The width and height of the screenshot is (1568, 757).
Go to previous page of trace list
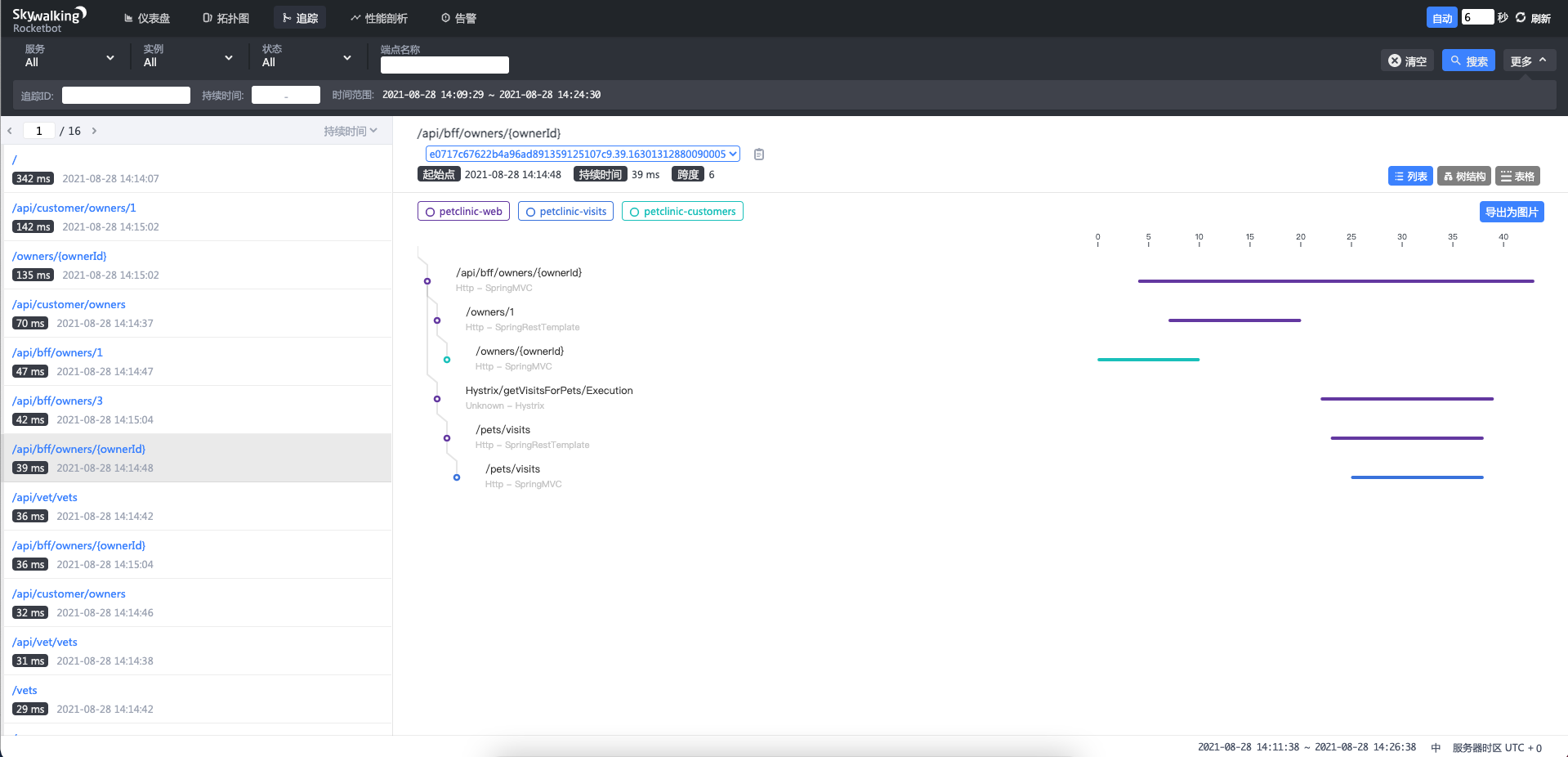(10, 131)
